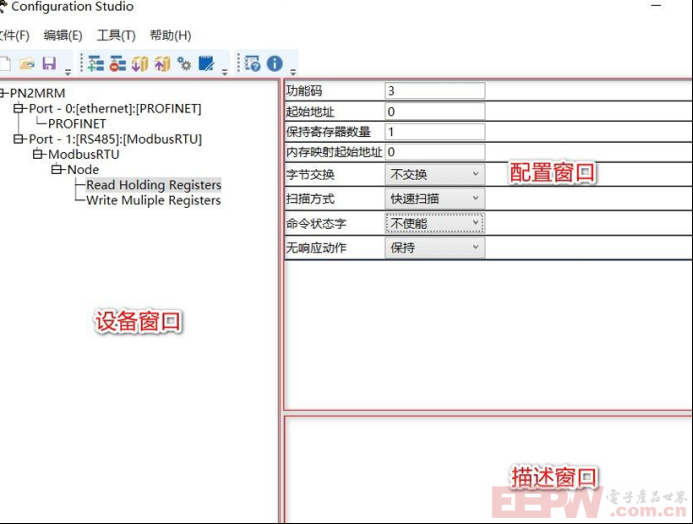The image size is (693, 524).
Task: Click the help document icon with question mark
Action: (x=253, y=64)
